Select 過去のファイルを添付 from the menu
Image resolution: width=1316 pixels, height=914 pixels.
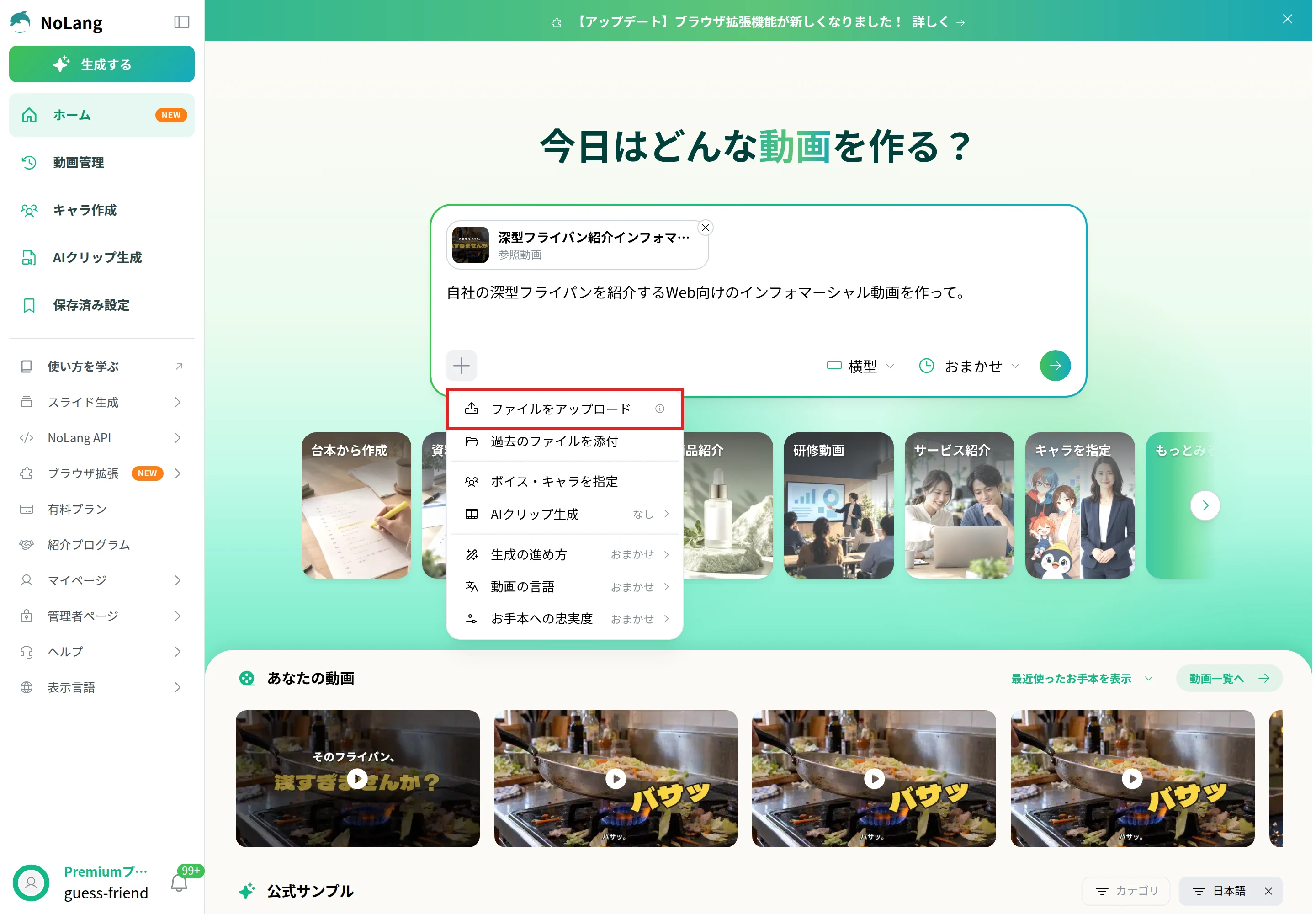[x=564, y=441]
